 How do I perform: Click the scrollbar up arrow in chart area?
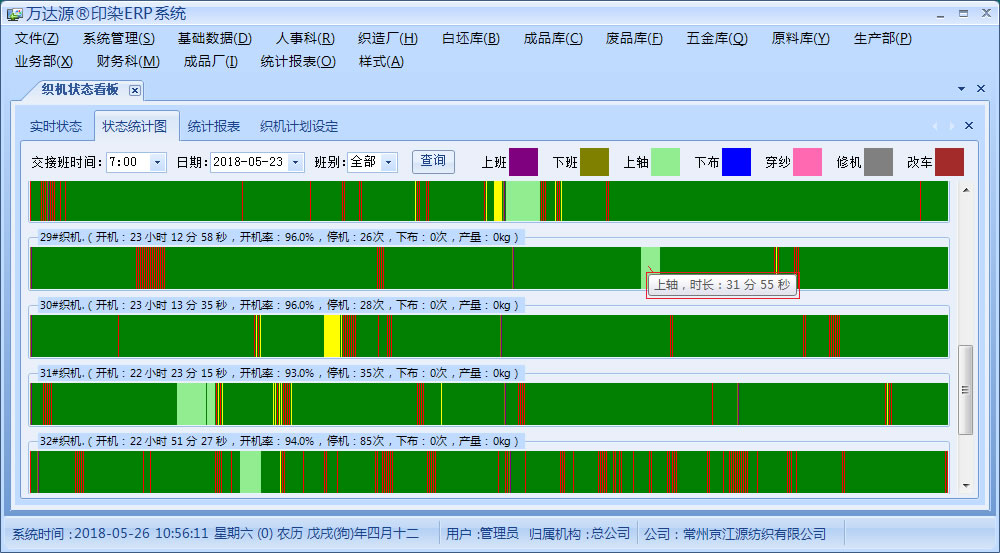pyautogui.click(x=965, y=191)
